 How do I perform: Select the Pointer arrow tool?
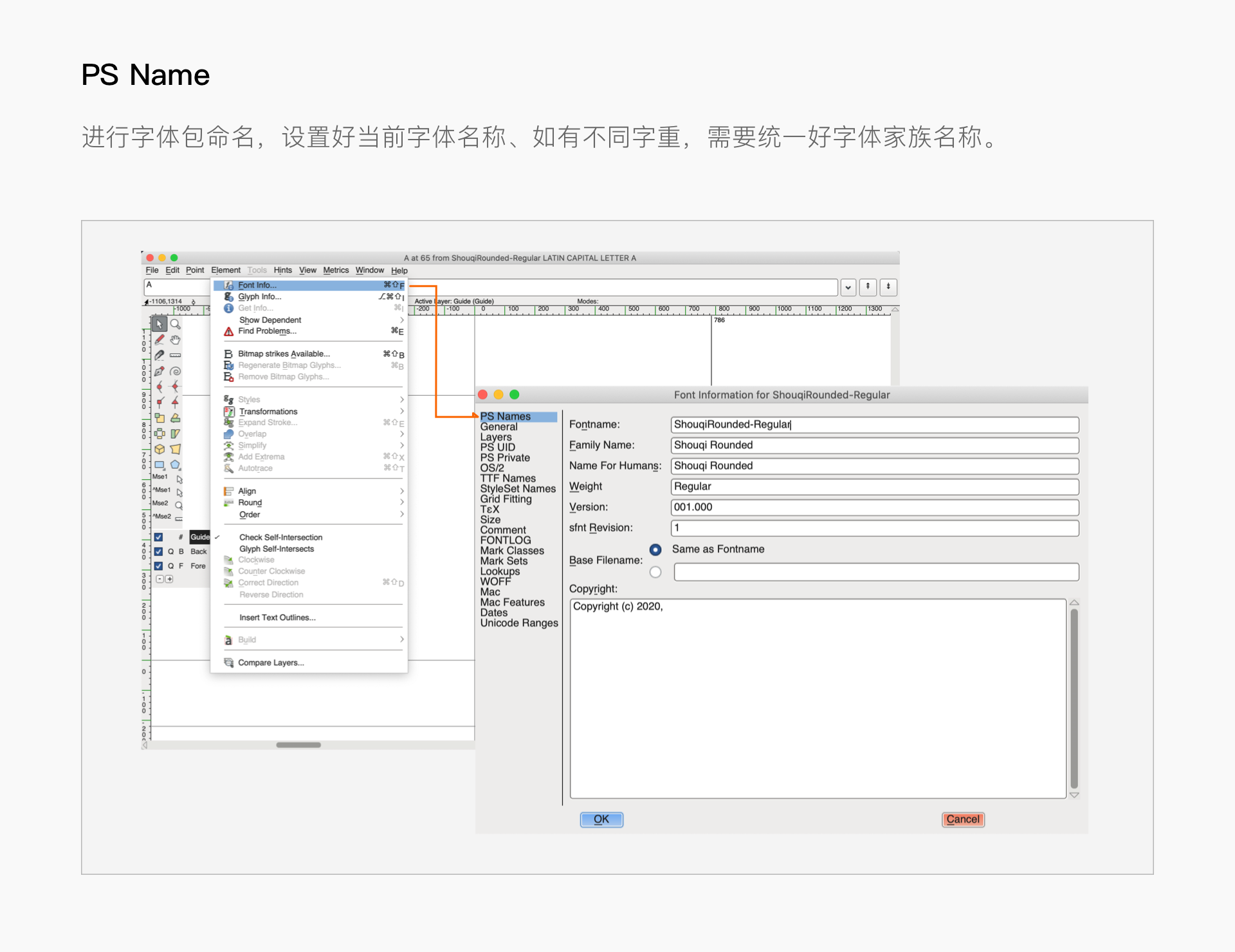159,324
